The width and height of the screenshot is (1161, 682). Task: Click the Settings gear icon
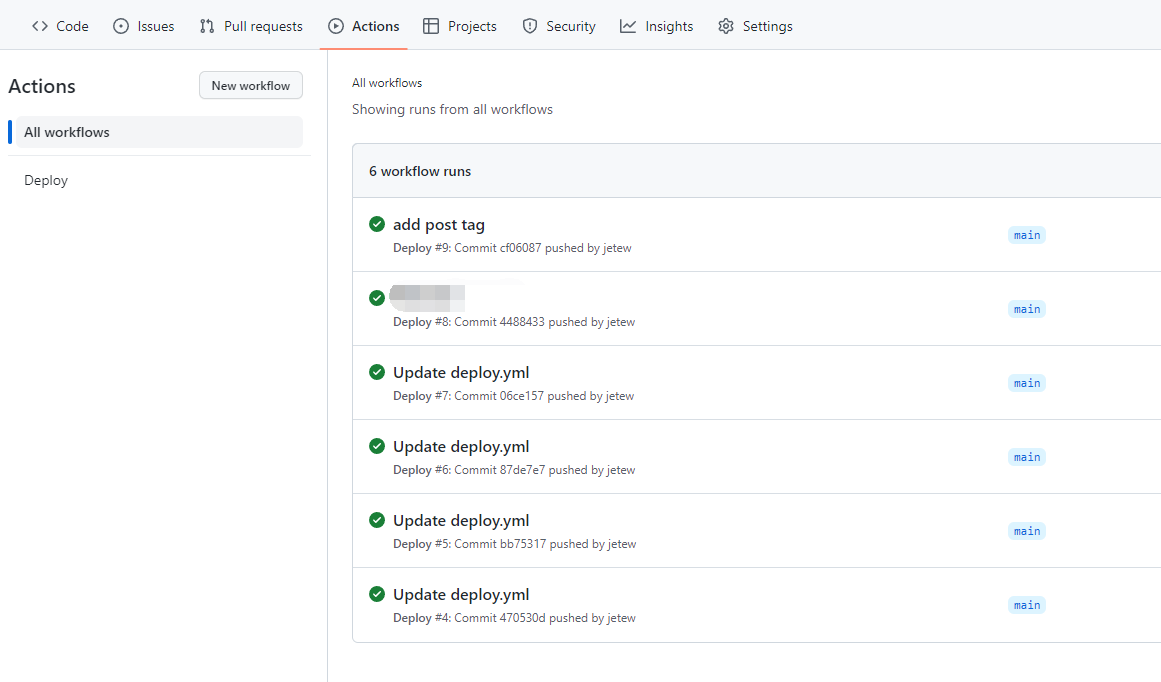coord(726,26)
